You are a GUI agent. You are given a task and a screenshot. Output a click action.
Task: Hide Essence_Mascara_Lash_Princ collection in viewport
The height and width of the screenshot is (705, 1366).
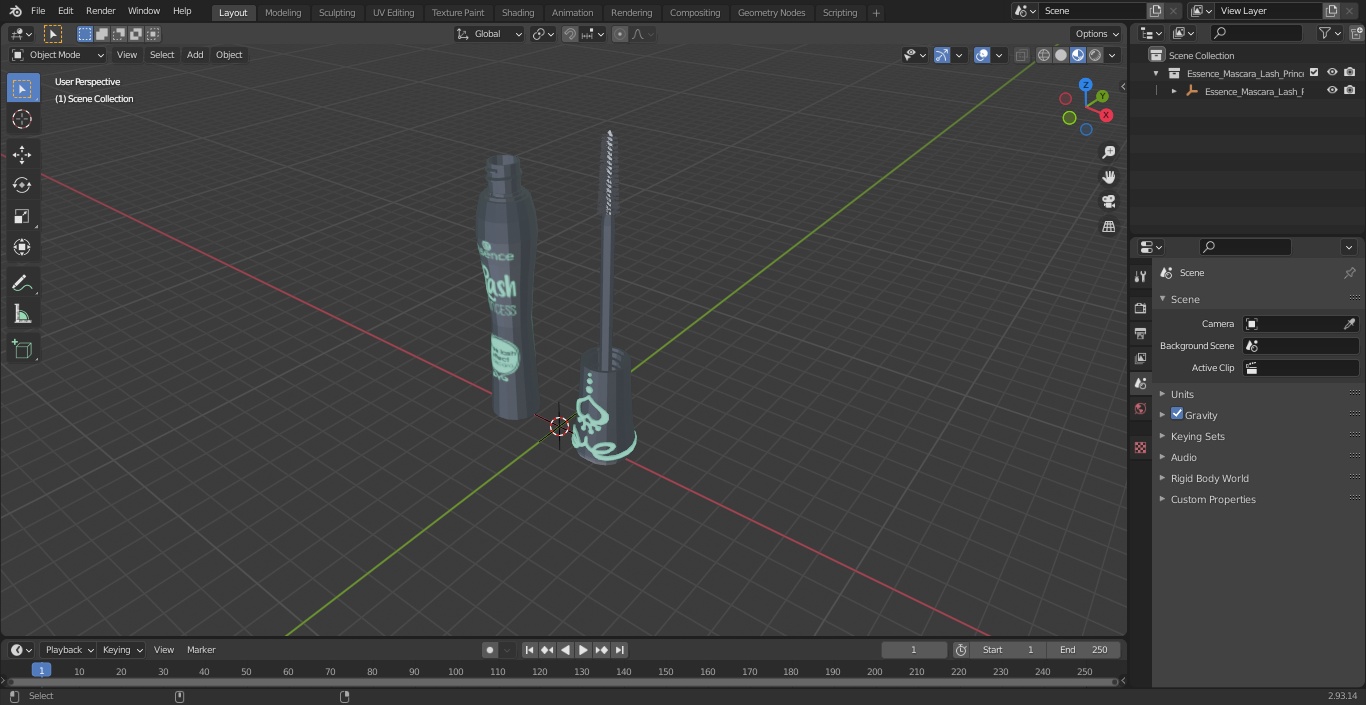tap(1332, 72)
